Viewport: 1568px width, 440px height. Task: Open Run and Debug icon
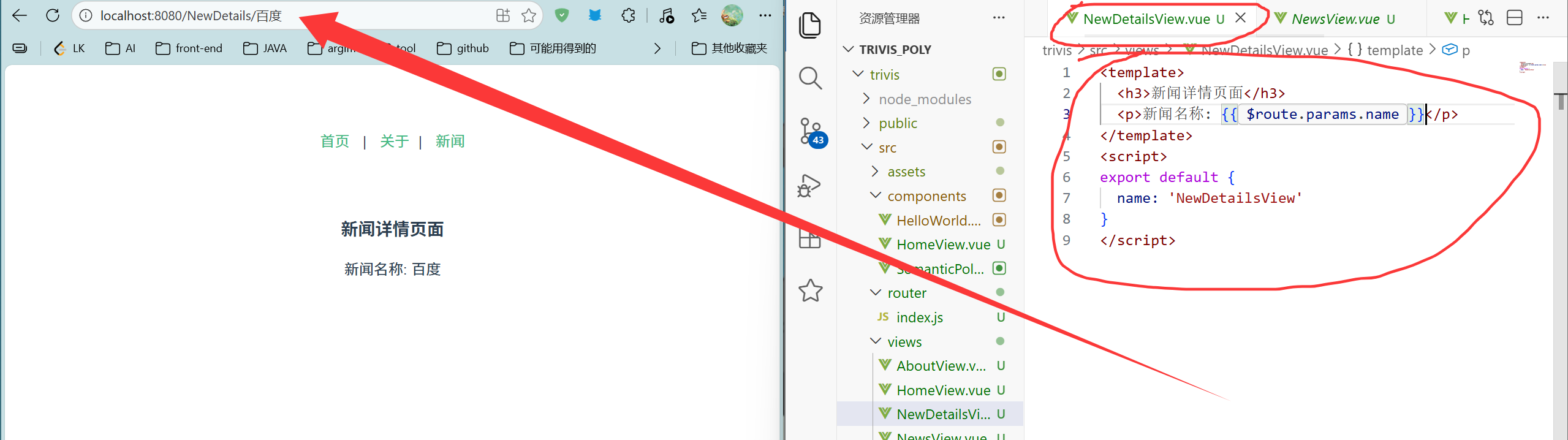click(809, 185)
